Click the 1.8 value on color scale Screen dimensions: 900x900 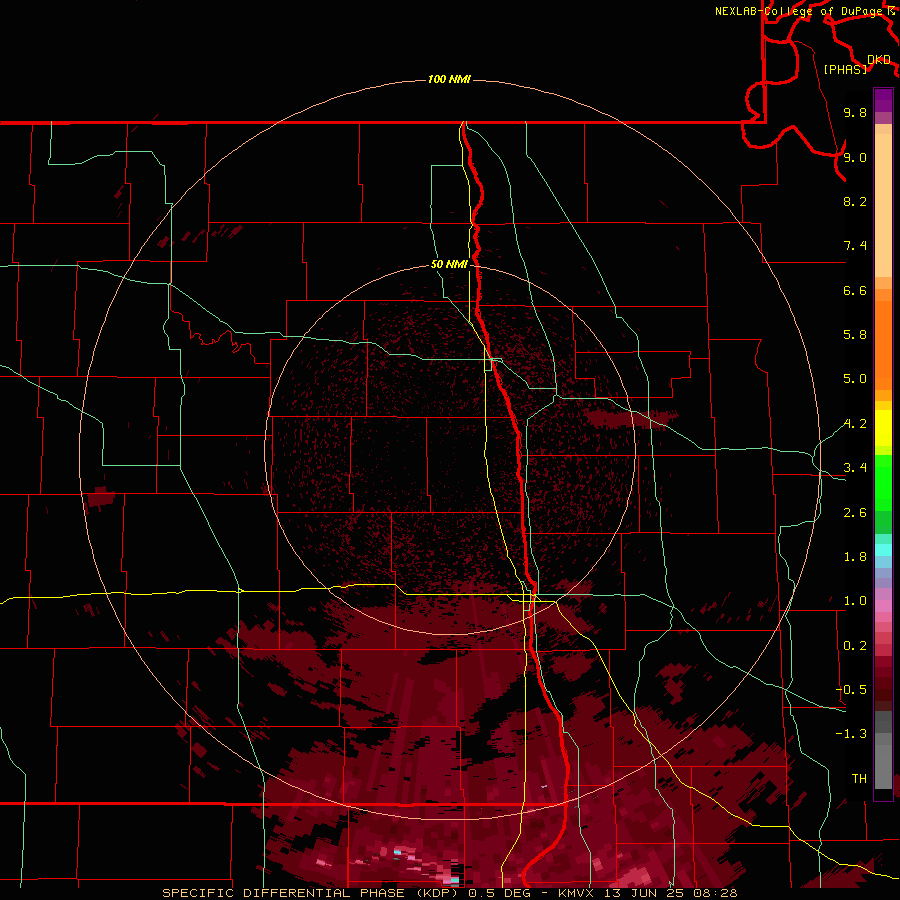(855, 557)
